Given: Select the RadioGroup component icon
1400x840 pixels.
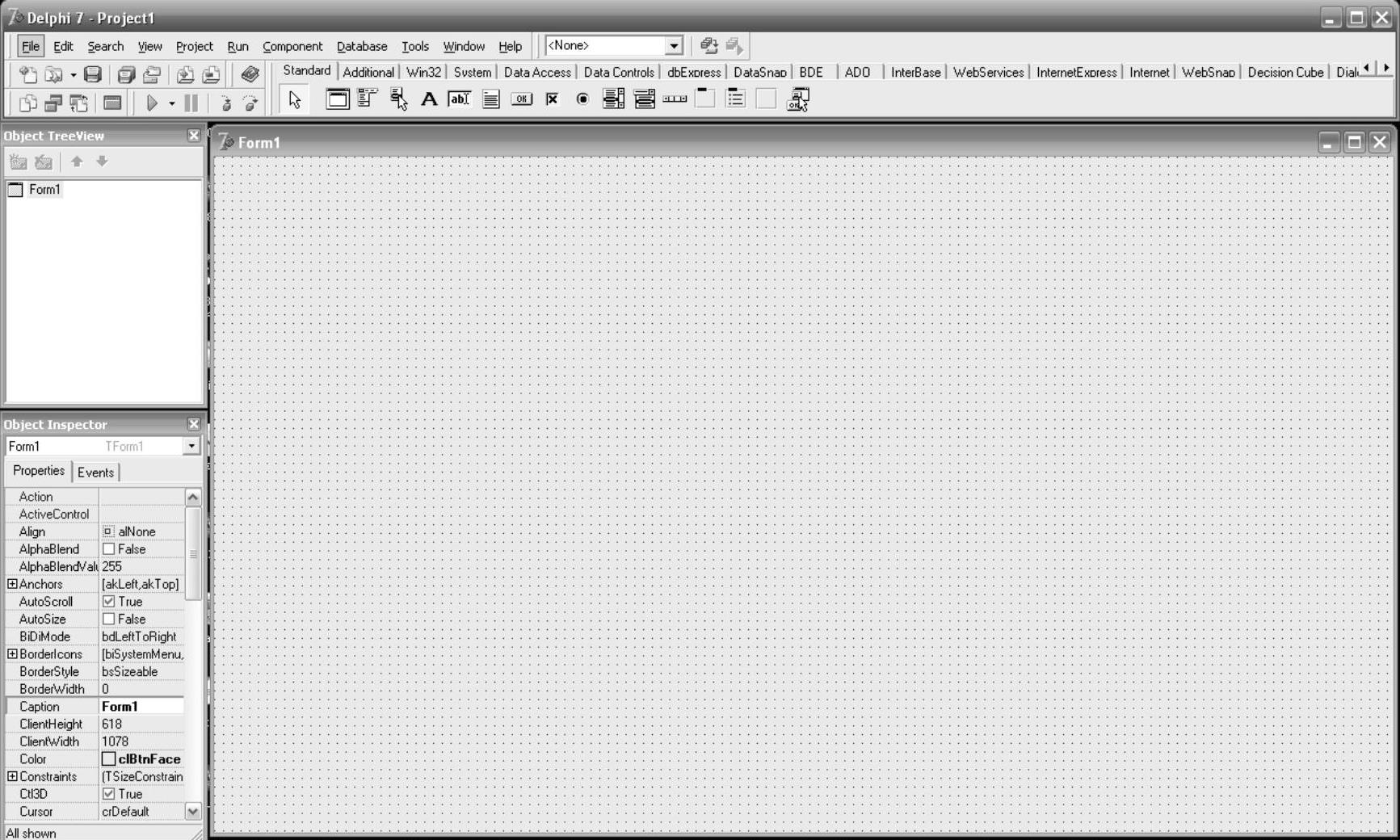Looking at the screenshot, I should 736,99.
